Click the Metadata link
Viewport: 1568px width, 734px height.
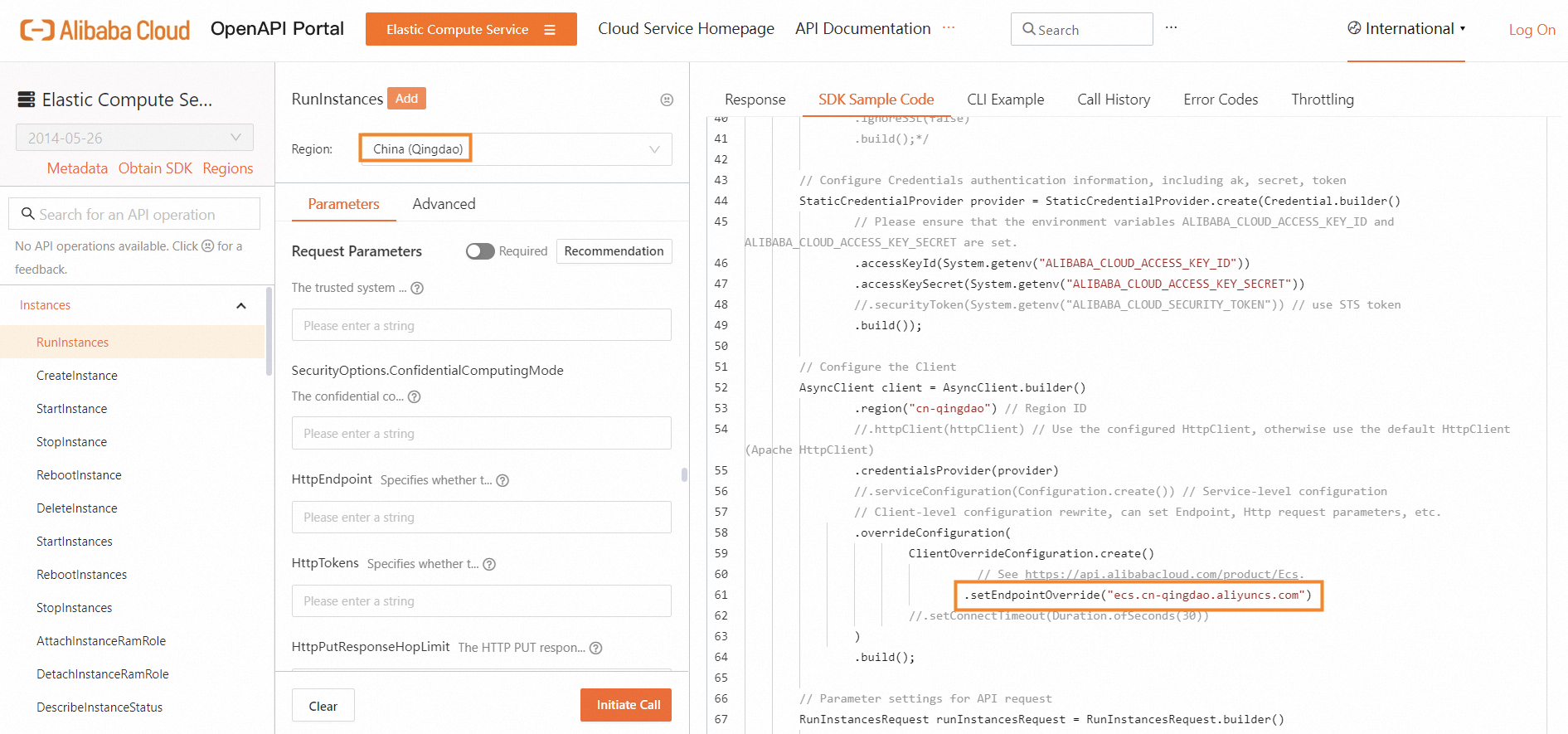click(77, 168)
